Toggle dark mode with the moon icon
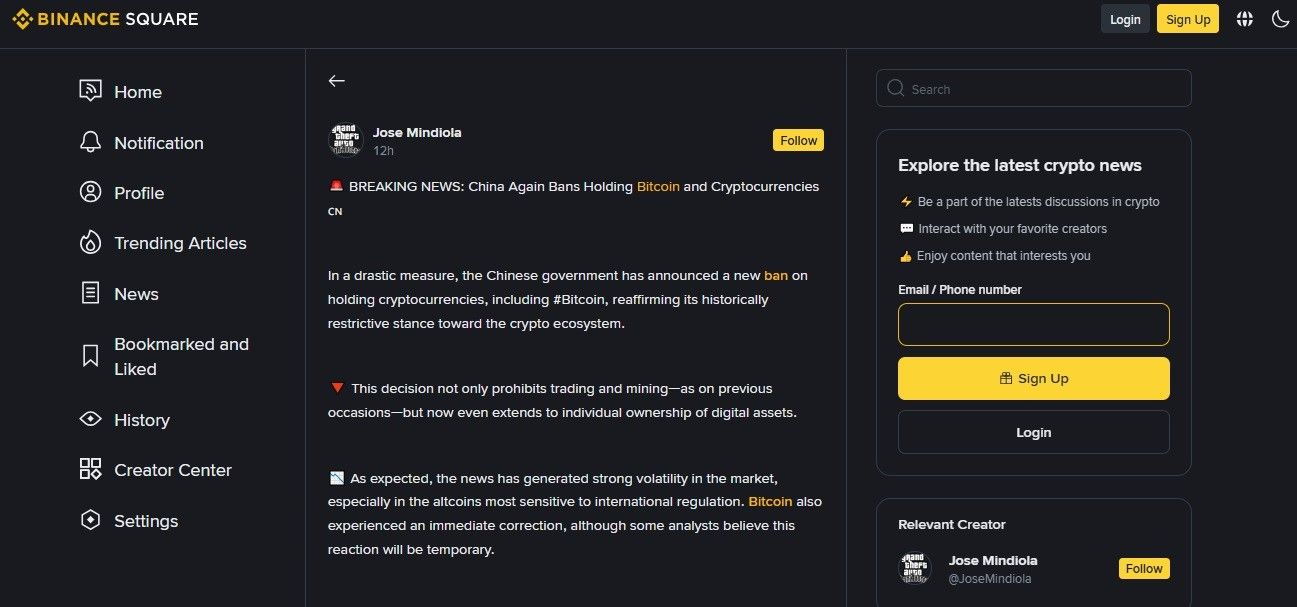This screenshot has width=1297, height=607. click(x=1280, y=18)
